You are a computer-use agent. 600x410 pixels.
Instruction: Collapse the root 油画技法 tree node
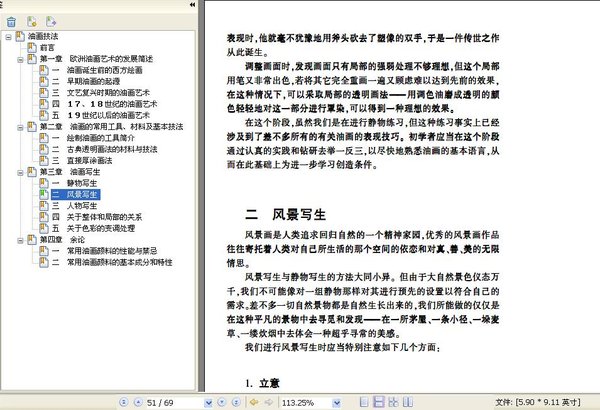point(8,37)
